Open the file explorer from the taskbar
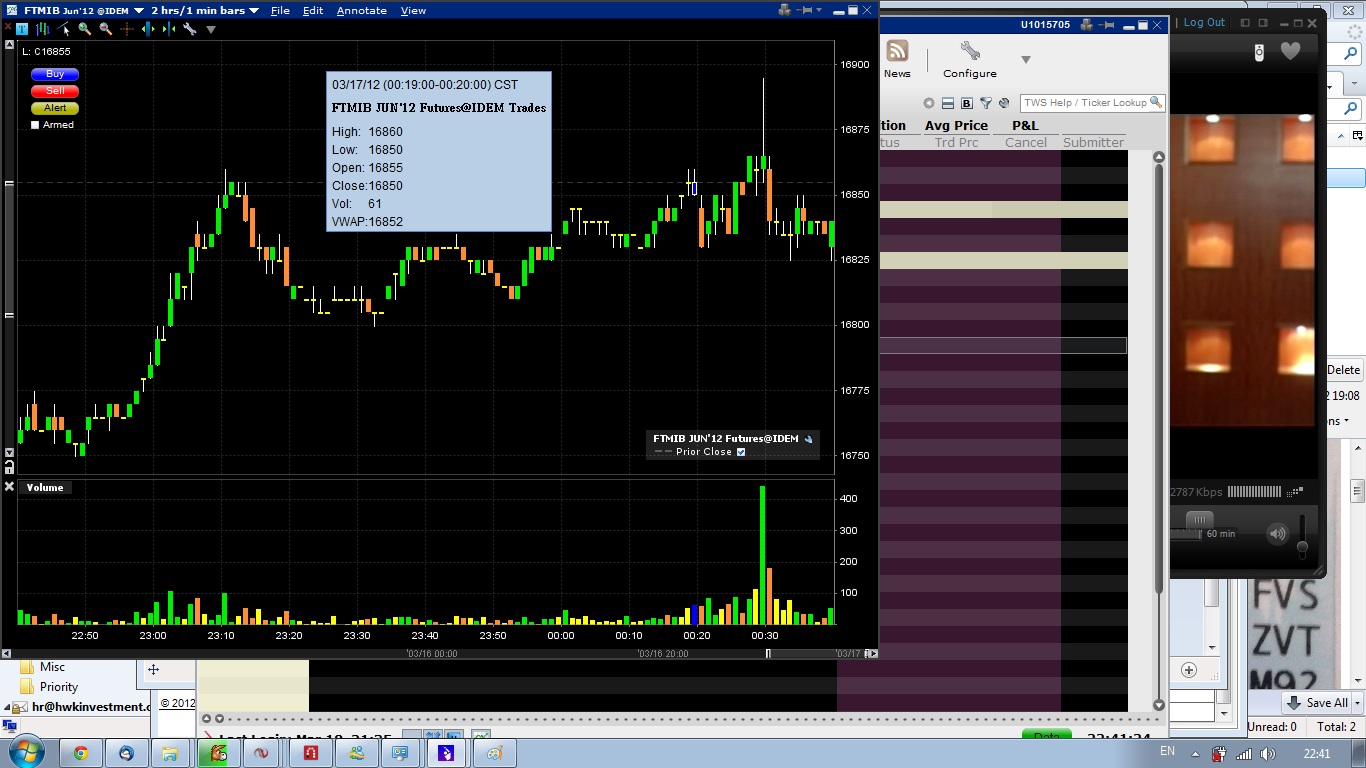Viewport: 1366px width, 768px height. coord(171,753)
